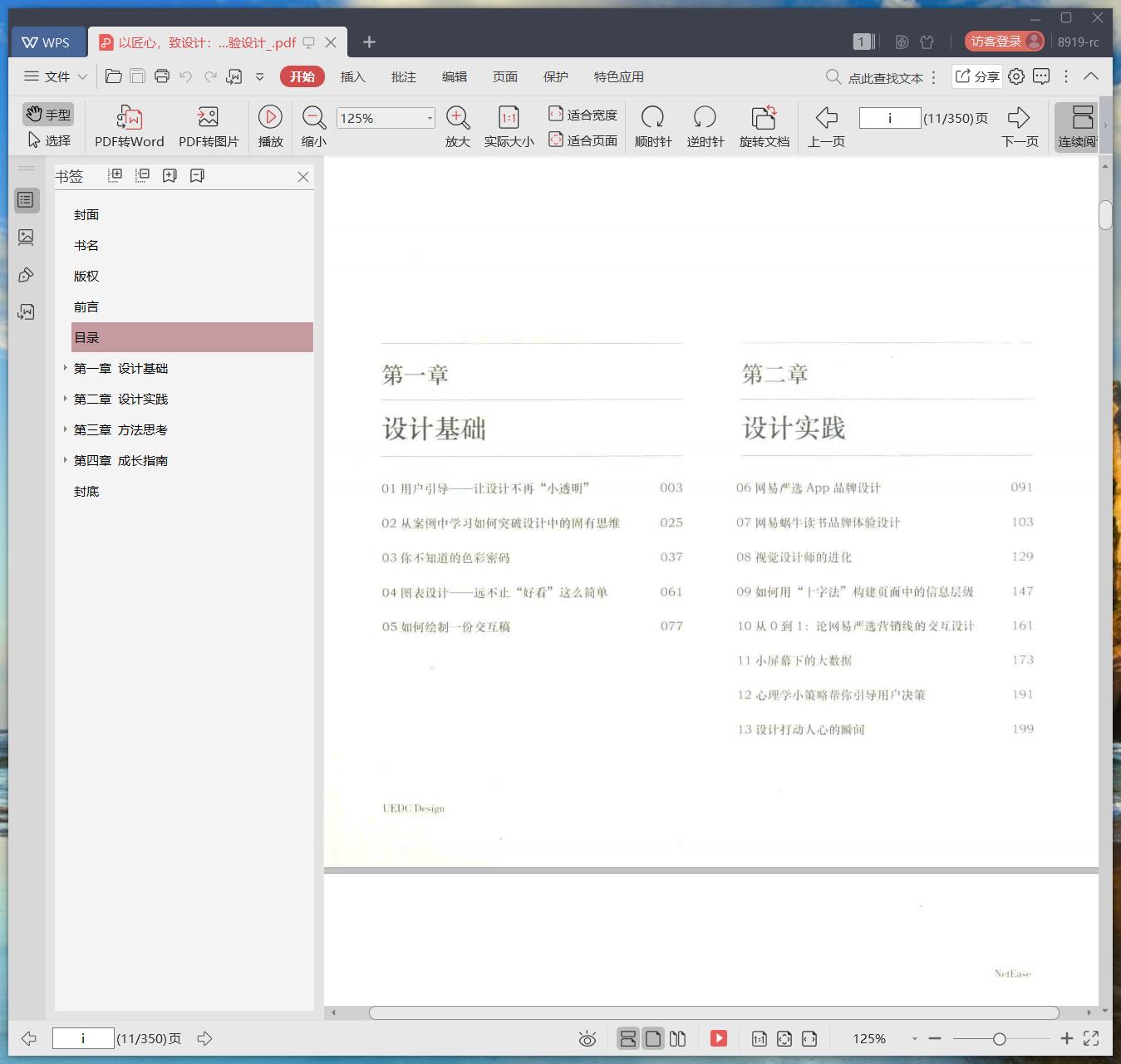Activate the 手型 hand tool
Image resolution: width=1121 pixels, height=1064 pixels.
tap(48, 114)
